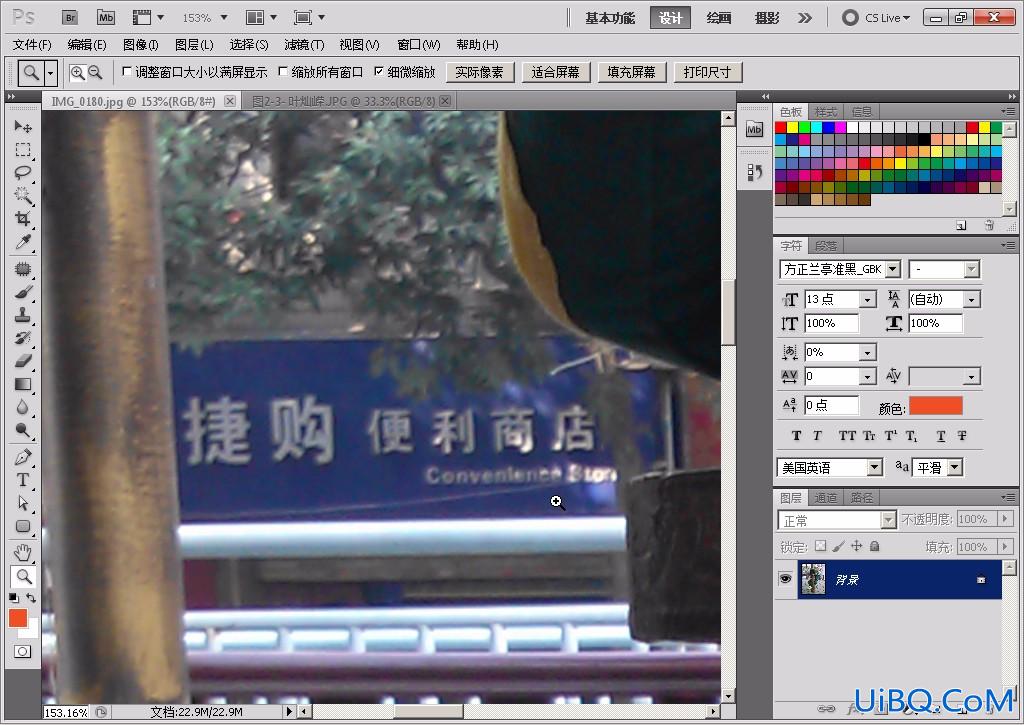Launch Bridge with the Br icon
Viewport: 1024px width, 725px height.
70,18
